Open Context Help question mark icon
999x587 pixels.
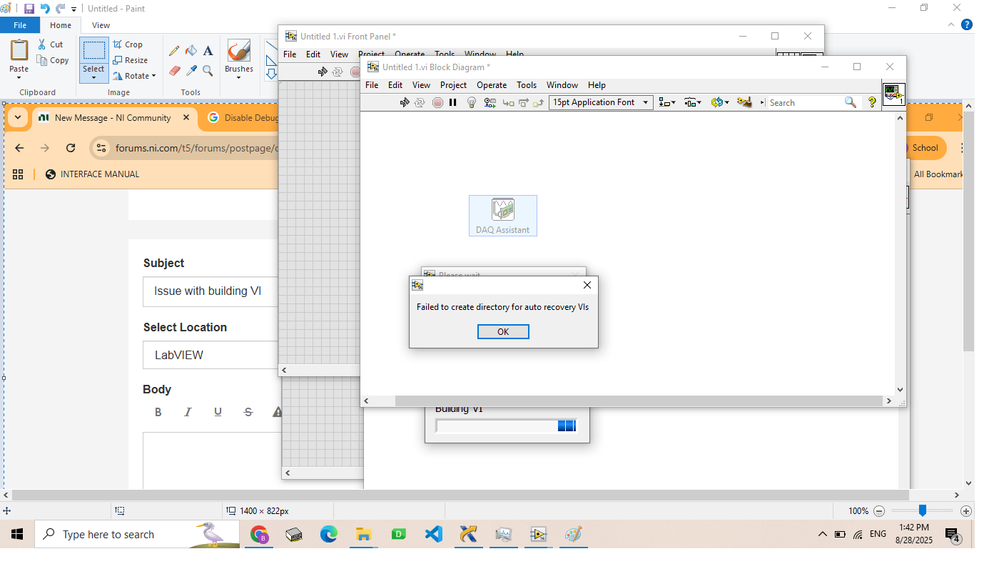pyautogui.click(x=872, y=102)
